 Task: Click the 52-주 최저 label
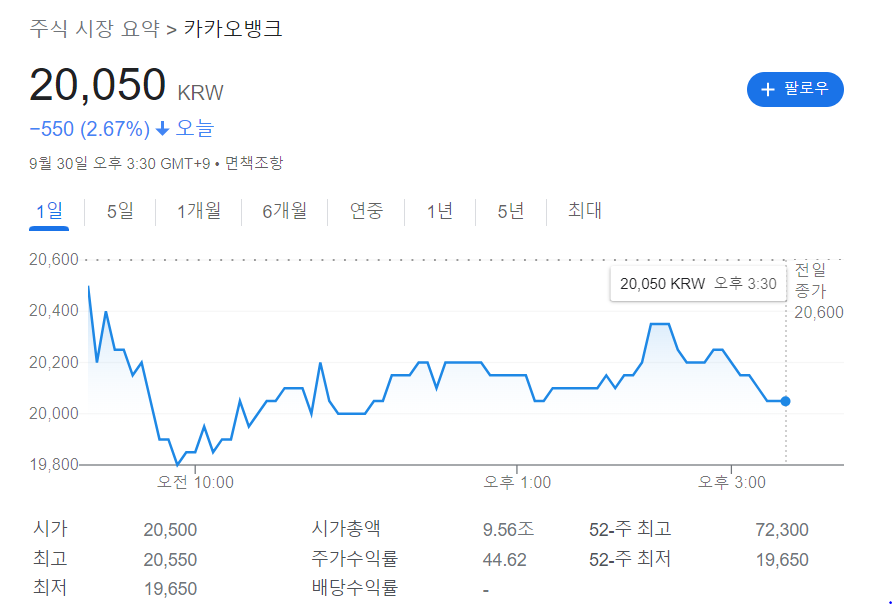(630, 560)
